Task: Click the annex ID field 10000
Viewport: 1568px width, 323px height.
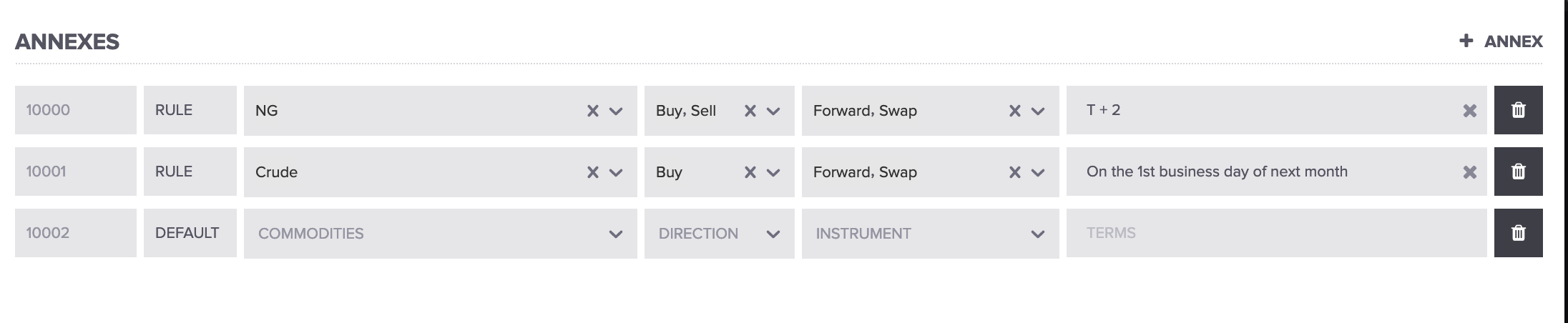Action: [75, 110]
